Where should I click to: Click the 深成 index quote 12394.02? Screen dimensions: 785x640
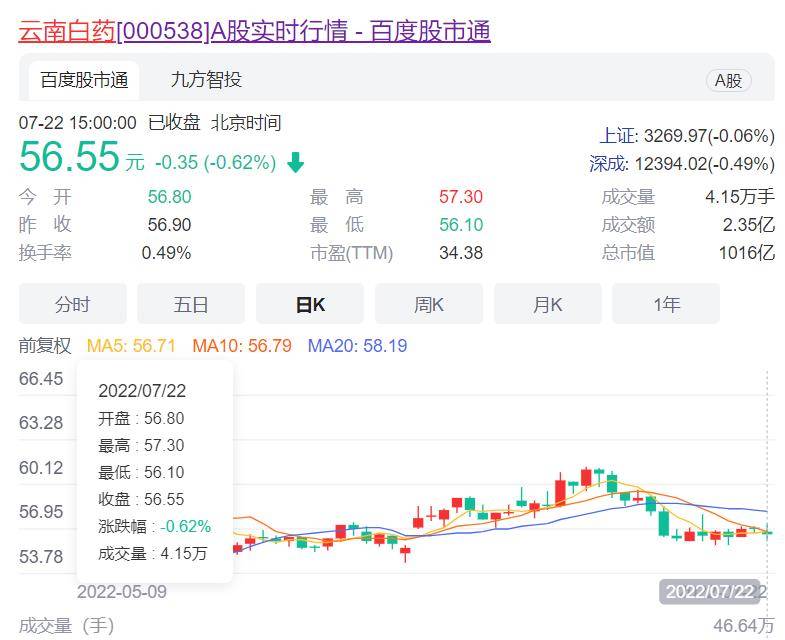[682, 164]
